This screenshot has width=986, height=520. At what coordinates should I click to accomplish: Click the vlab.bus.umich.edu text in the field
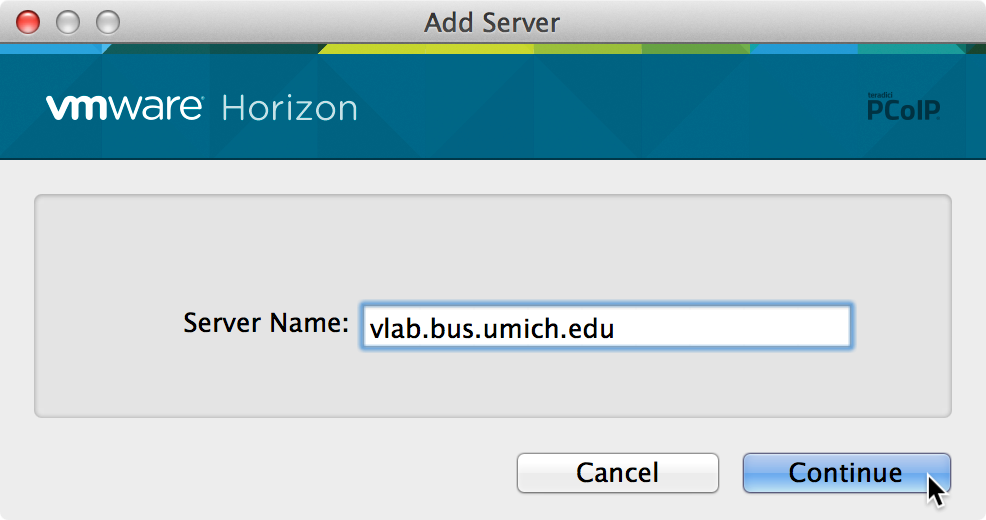[491, 327]
